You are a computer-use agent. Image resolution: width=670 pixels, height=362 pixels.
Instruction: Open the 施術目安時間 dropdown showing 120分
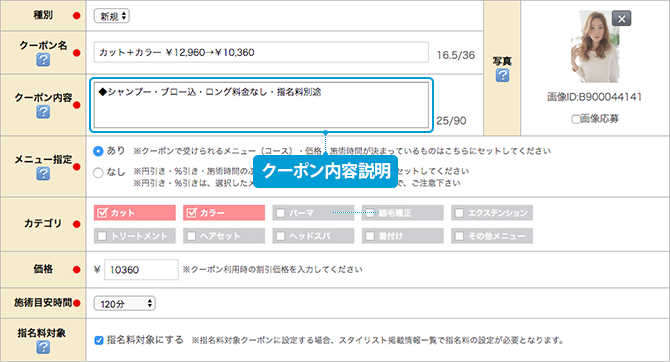(125, 303)
